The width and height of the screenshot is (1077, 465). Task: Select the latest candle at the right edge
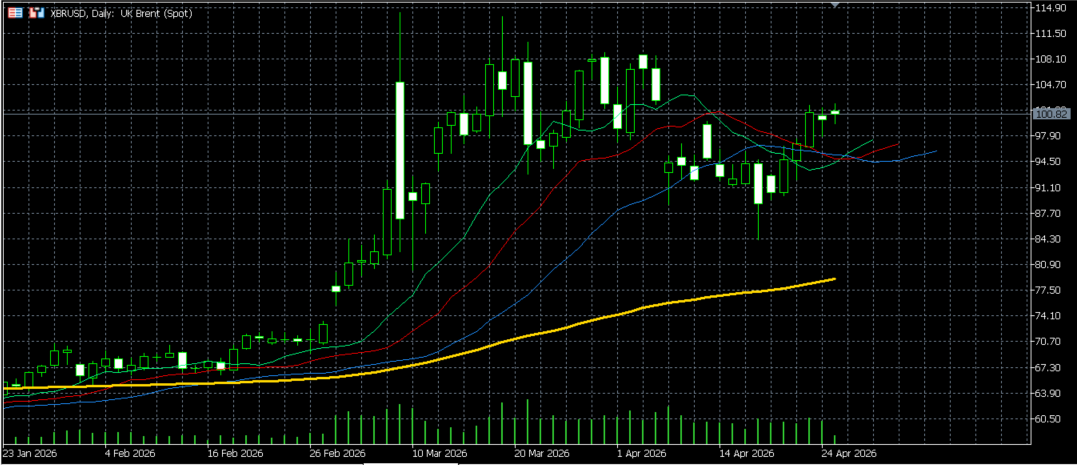point(835,113)
